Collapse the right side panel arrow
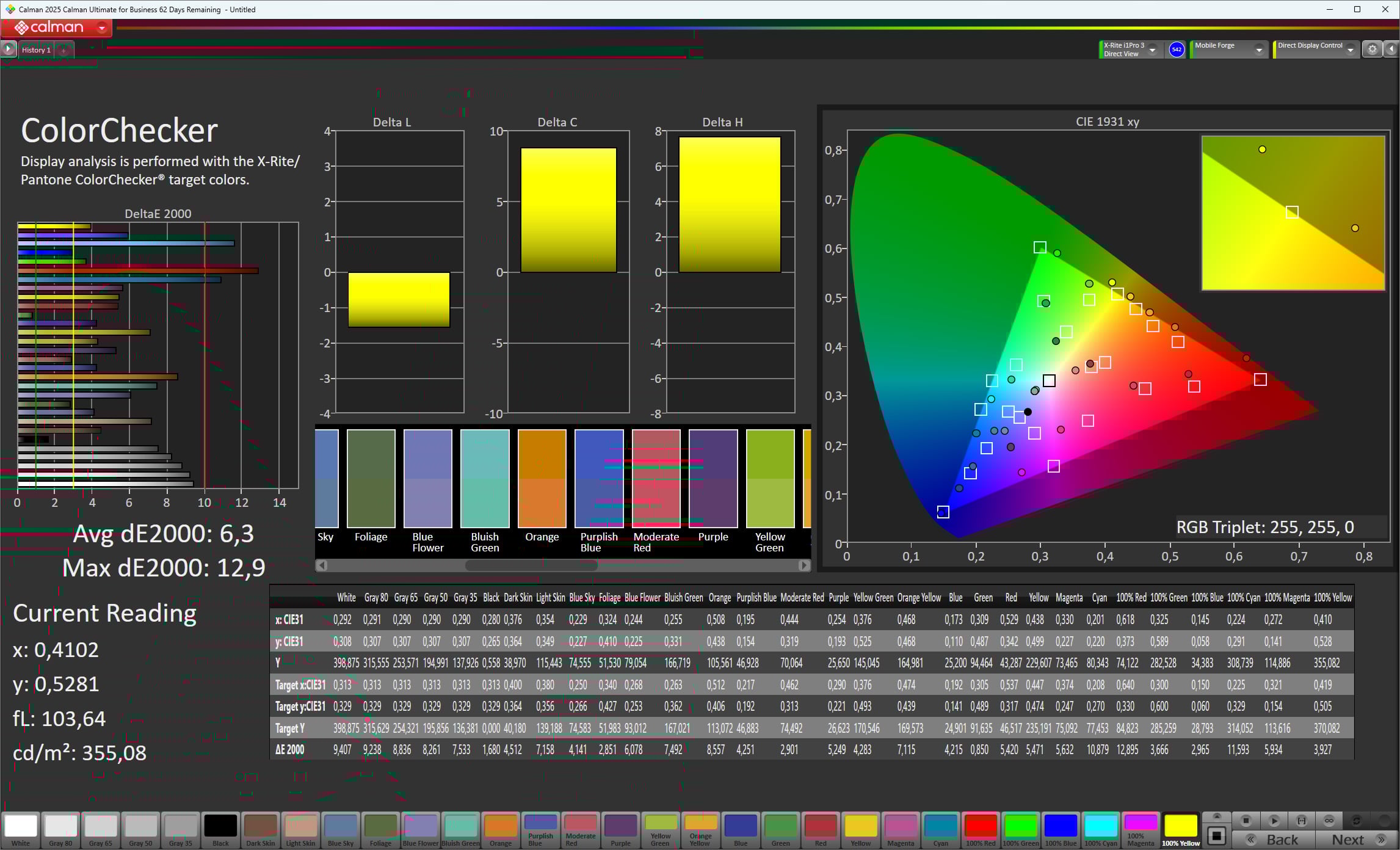 (x=1391, y=49)
